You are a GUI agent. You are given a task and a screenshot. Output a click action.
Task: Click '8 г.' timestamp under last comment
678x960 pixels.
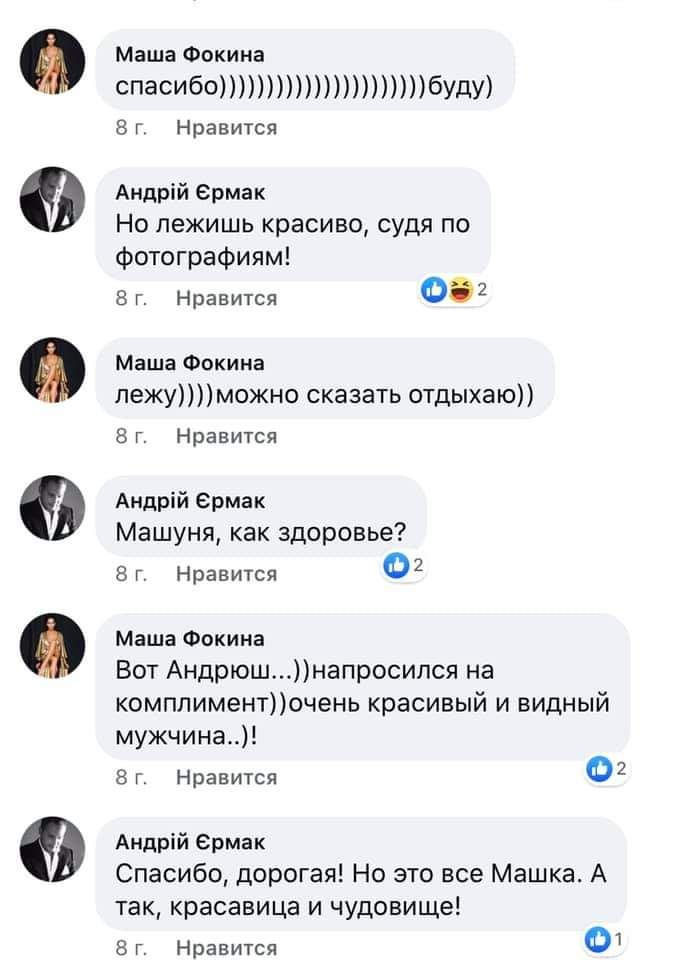pyautogui.click(x=131, y=947)
